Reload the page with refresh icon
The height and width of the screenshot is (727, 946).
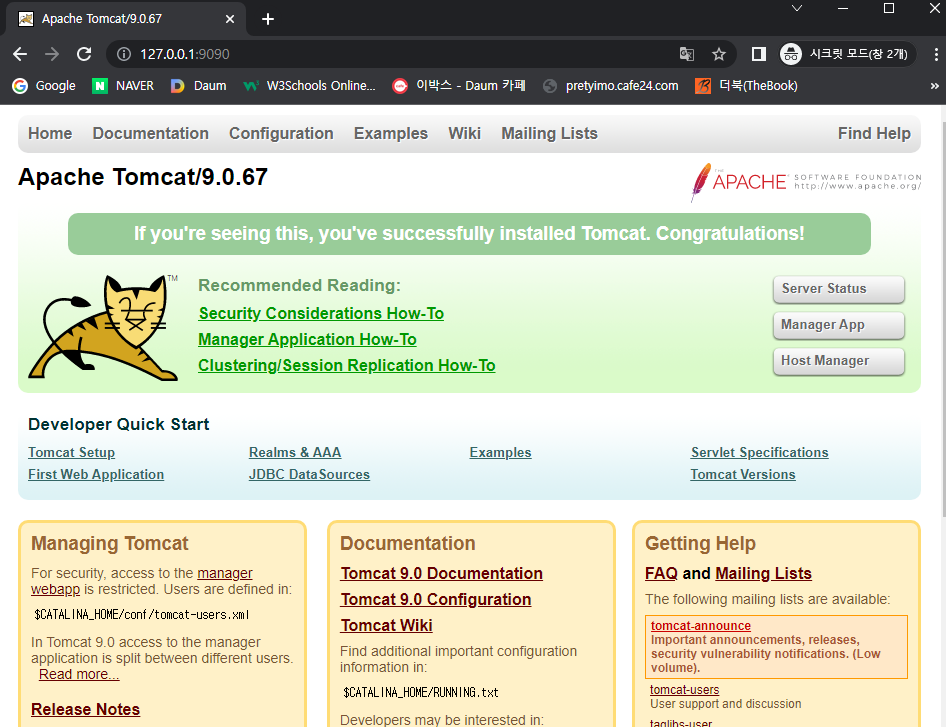pyautogui.click(x=84, y=54)
